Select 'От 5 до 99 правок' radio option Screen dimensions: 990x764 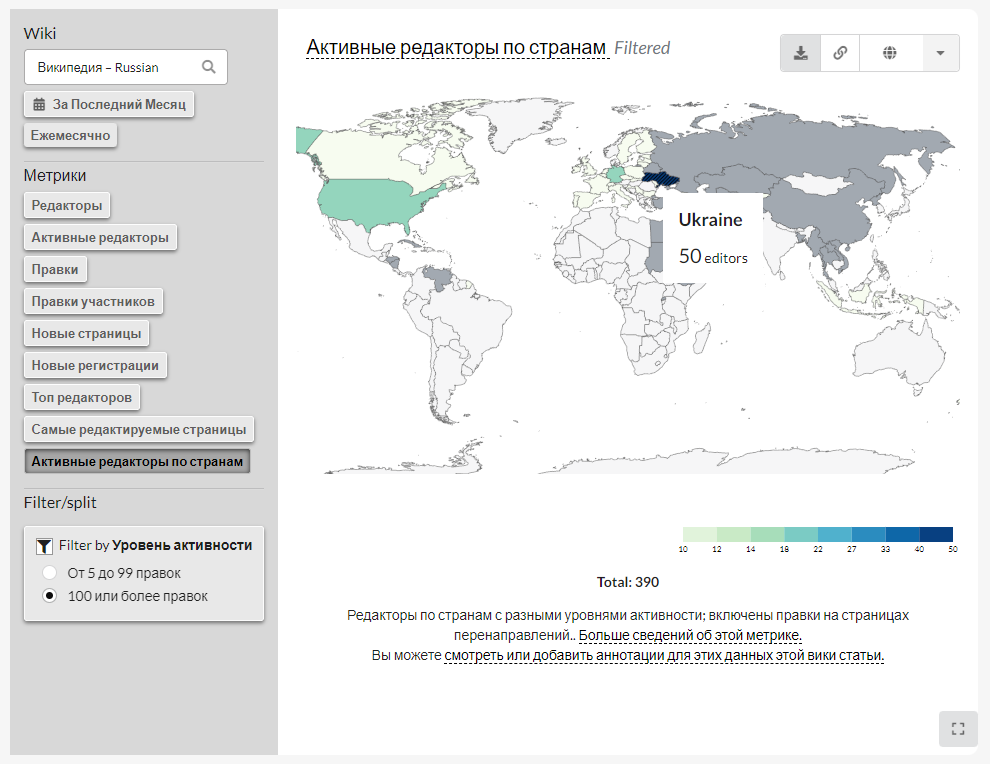tap(49, 573)
